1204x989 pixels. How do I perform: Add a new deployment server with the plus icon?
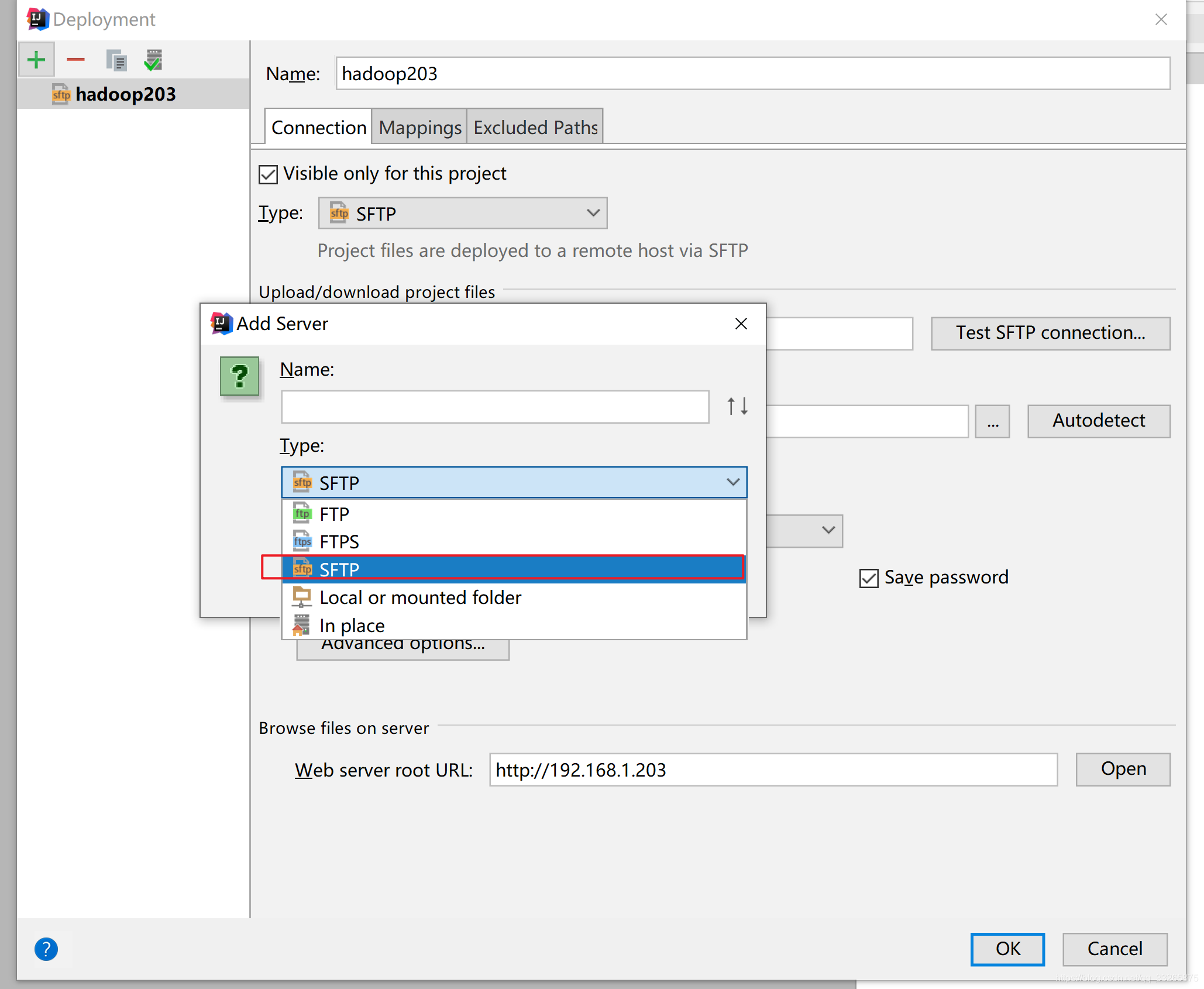36,59
